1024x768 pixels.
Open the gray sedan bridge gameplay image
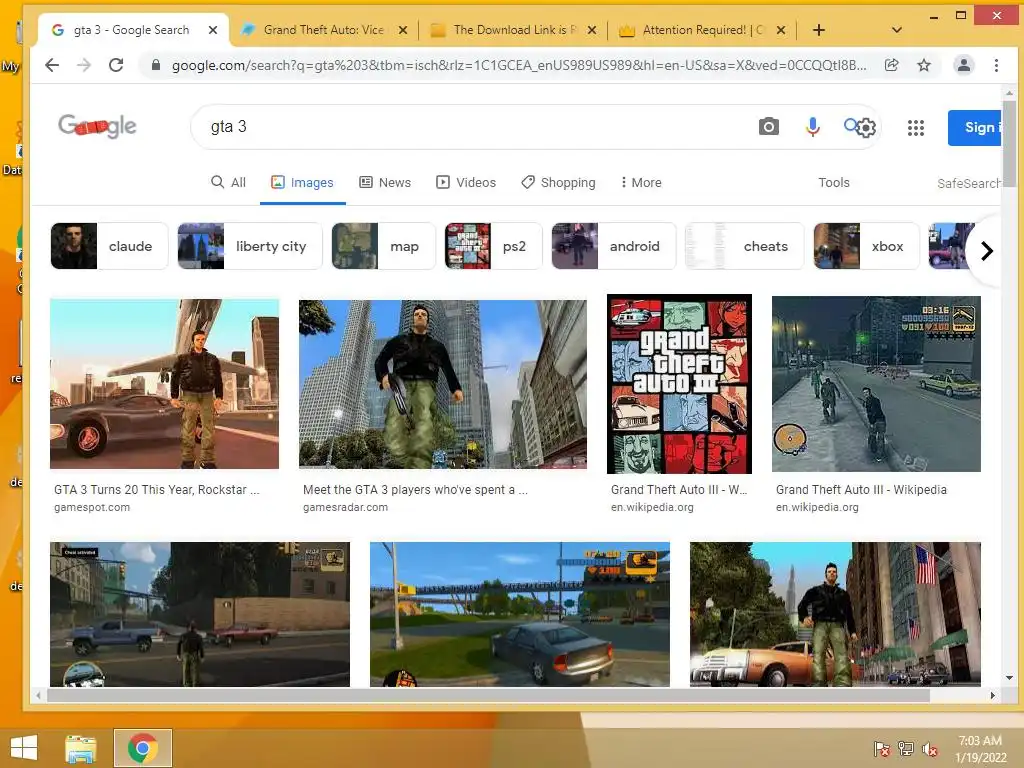coord(519,614)
